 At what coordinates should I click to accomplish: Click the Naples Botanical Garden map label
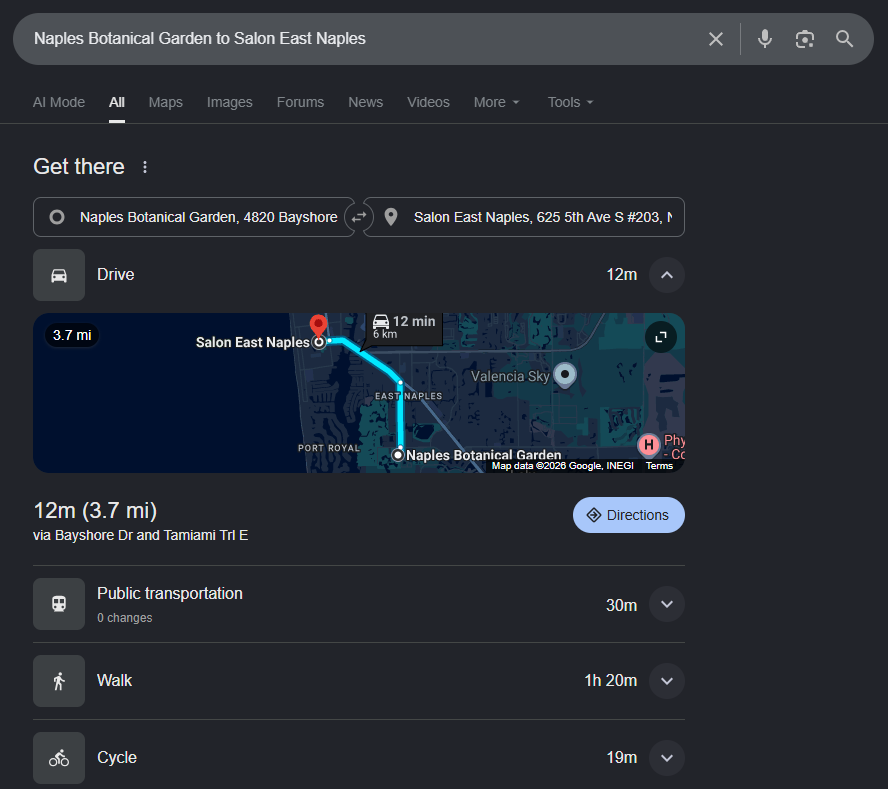[484, 455]
